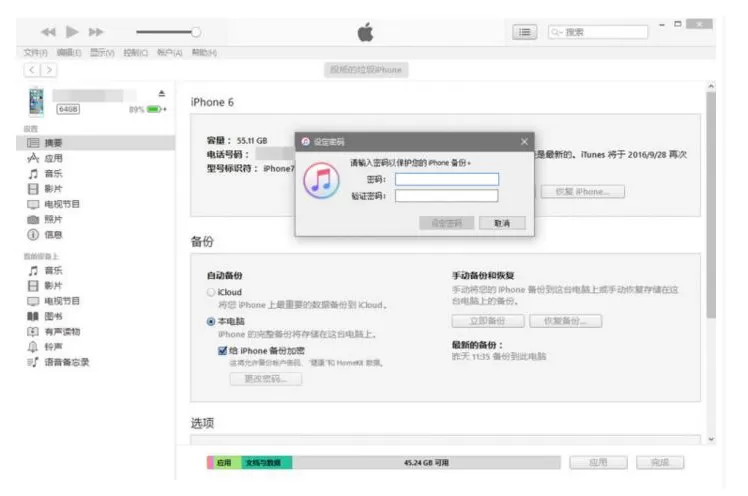The image size is (748, 496).
Task: Open 音乐 icon under the settings section
Action: [33, 174]
